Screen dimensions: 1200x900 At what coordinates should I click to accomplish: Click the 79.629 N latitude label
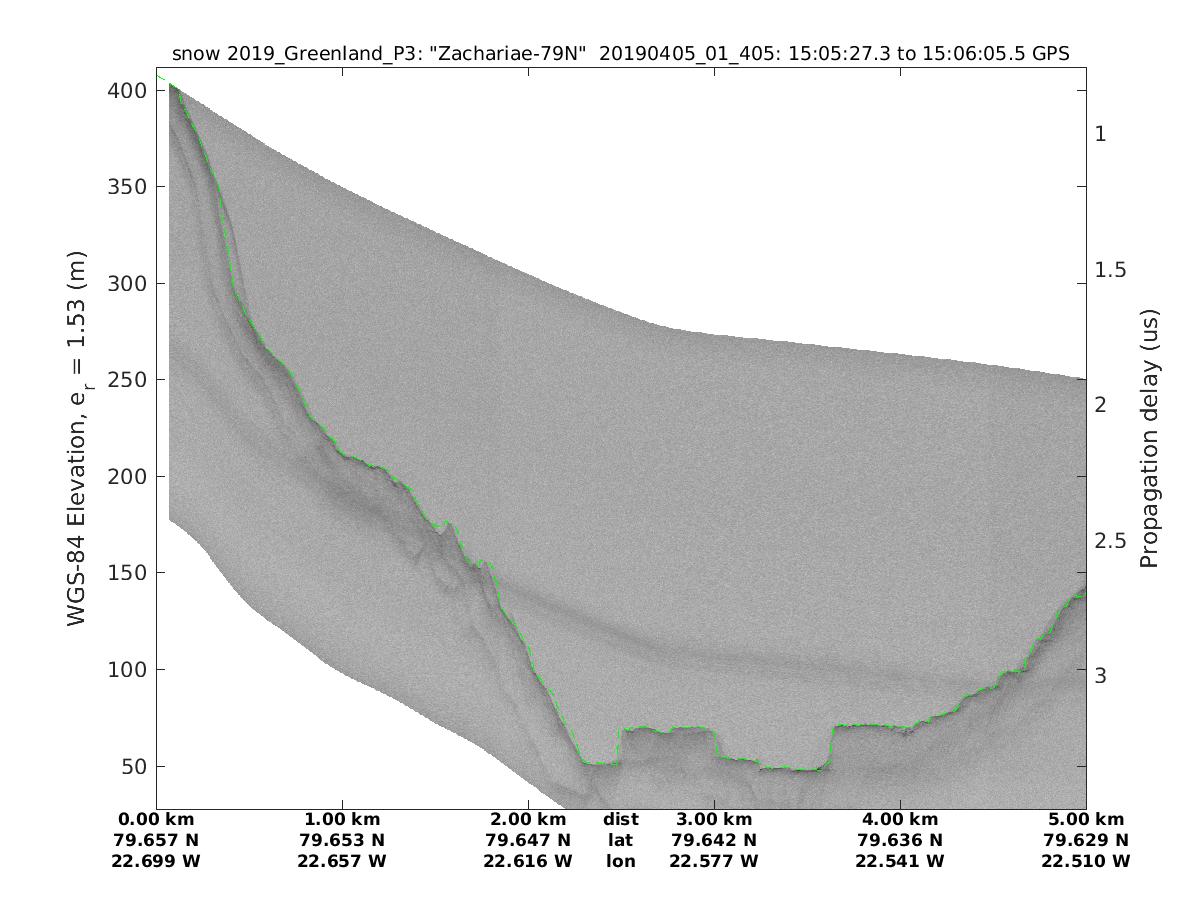1086,840
